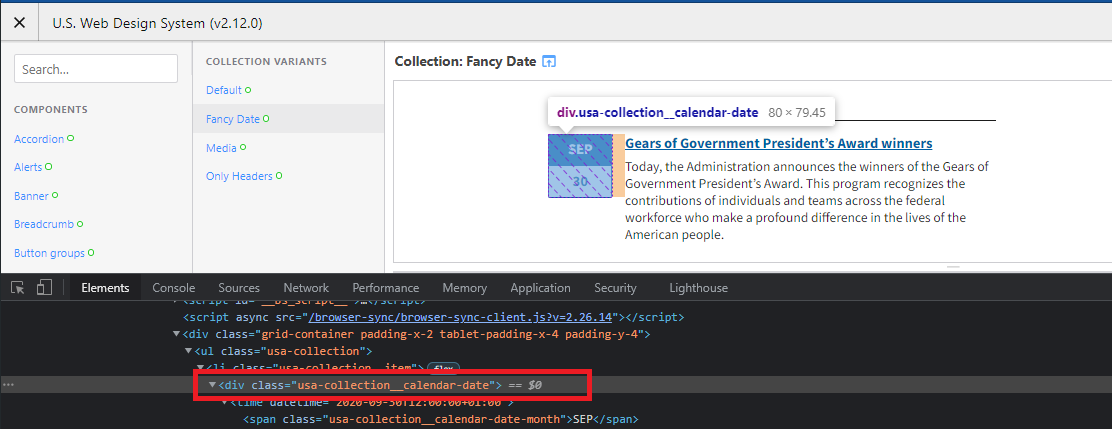Switch to the Elements DevTools tab
The image size is (1112, 429).
(x=106, y=288)
